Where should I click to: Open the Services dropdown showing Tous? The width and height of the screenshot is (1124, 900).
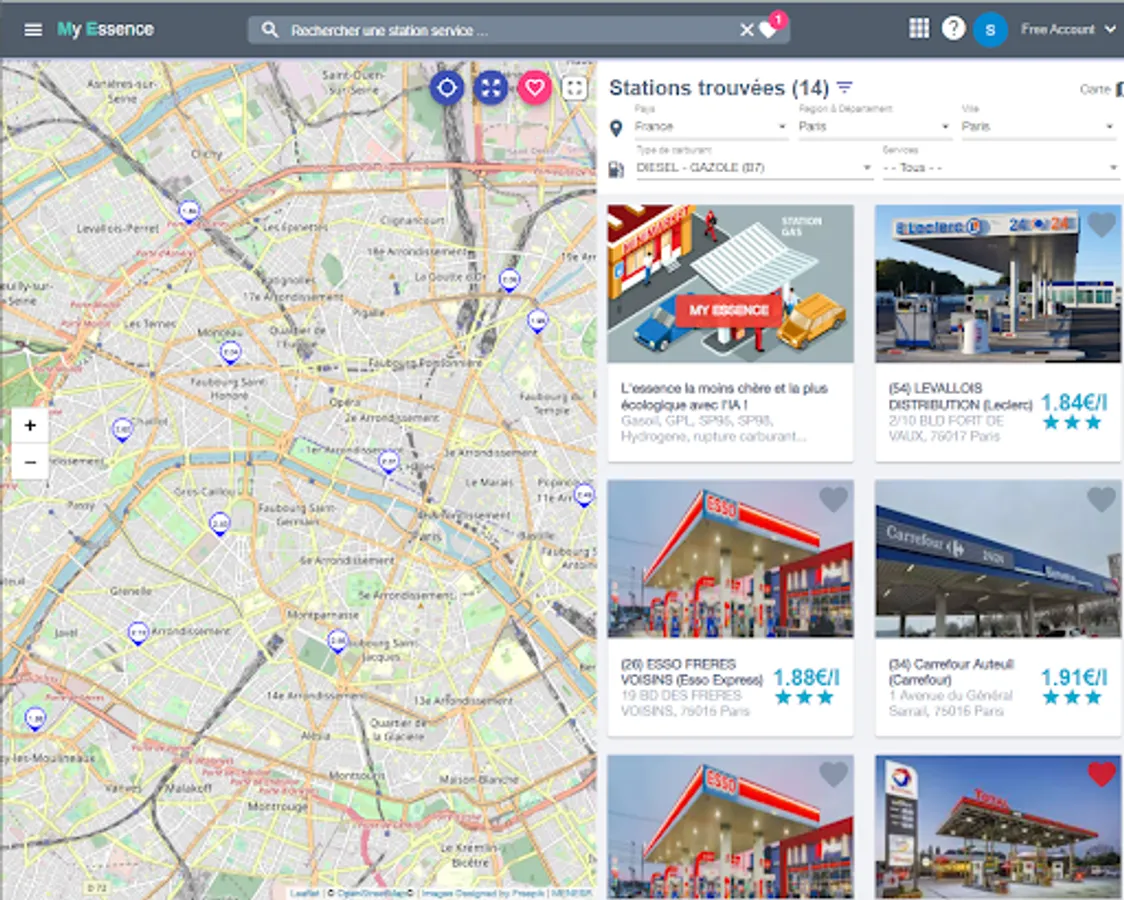click(1000, 168)
